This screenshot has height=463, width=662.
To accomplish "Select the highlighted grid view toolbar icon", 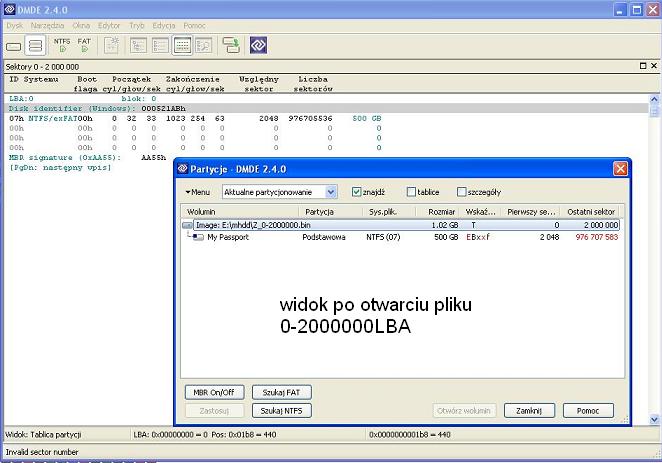I will [x=182, y=46].
